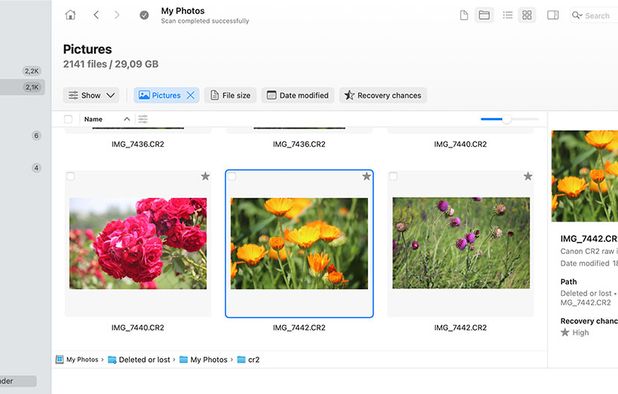The height and width of the screenshot is (394, 618).
Task: Star the orange flowers photo
Action: (x=367, y=176)
